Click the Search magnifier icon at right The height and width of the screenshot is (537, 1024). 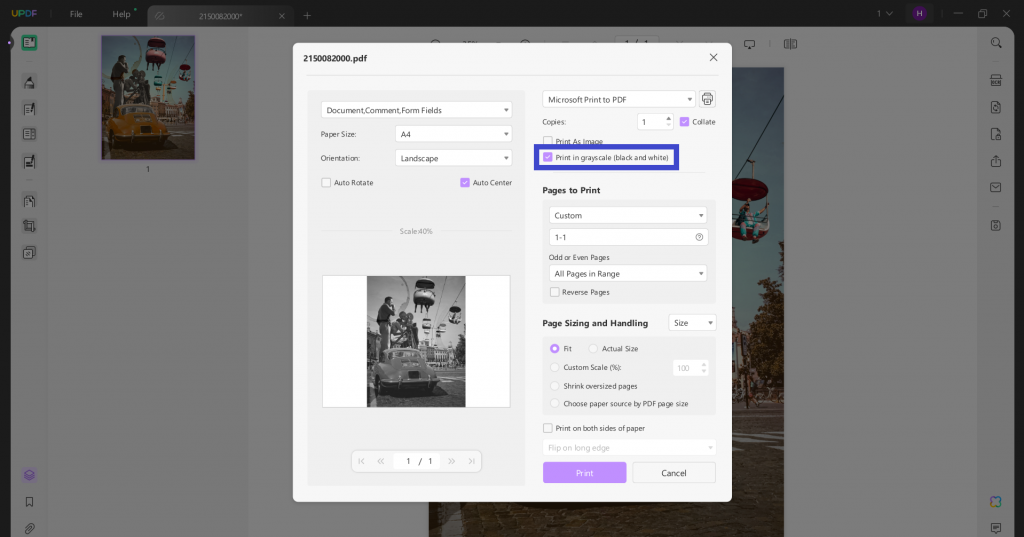[996, 43]
